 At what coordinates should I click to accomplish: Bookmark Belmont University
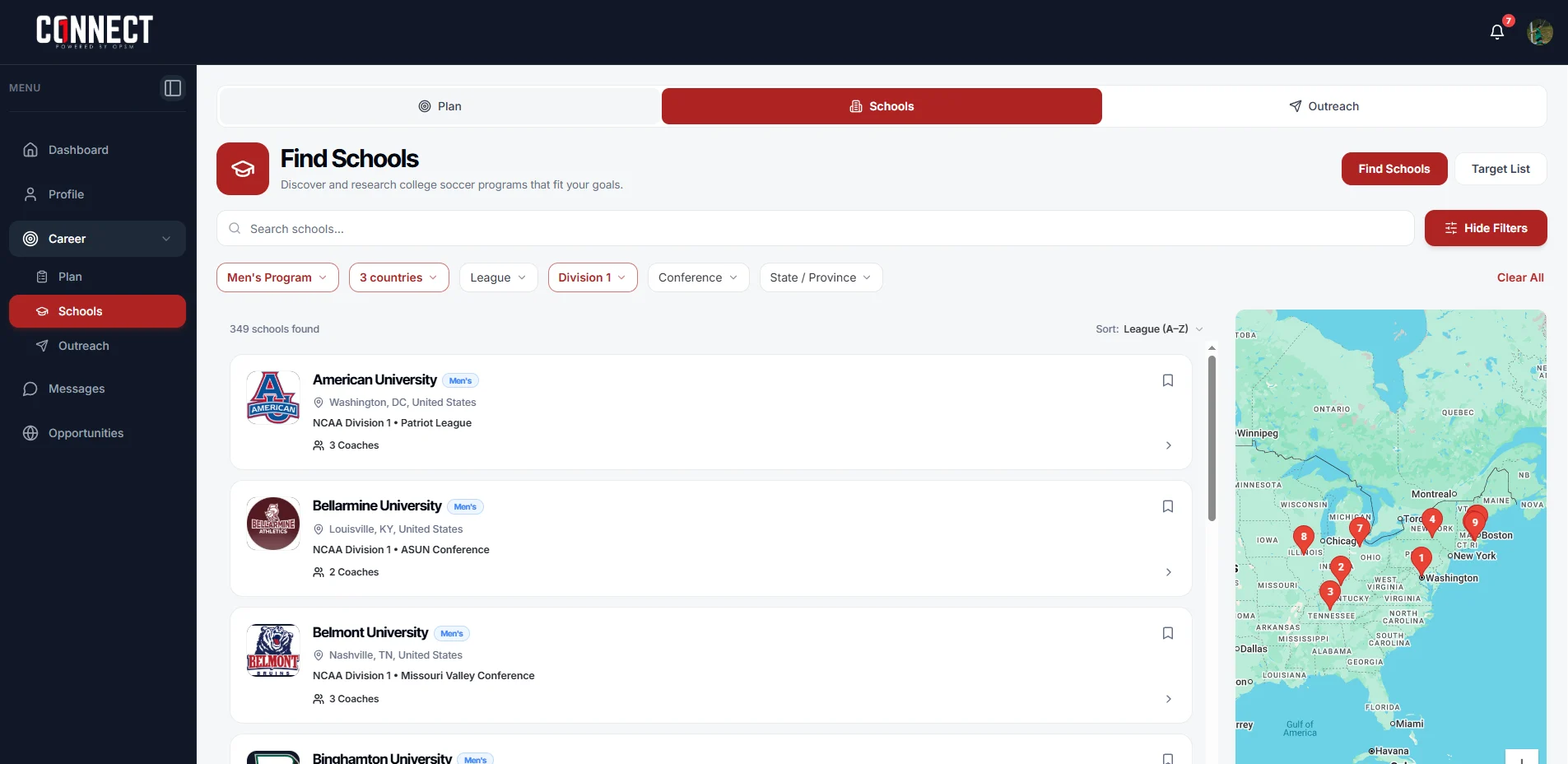[1168, 633]
